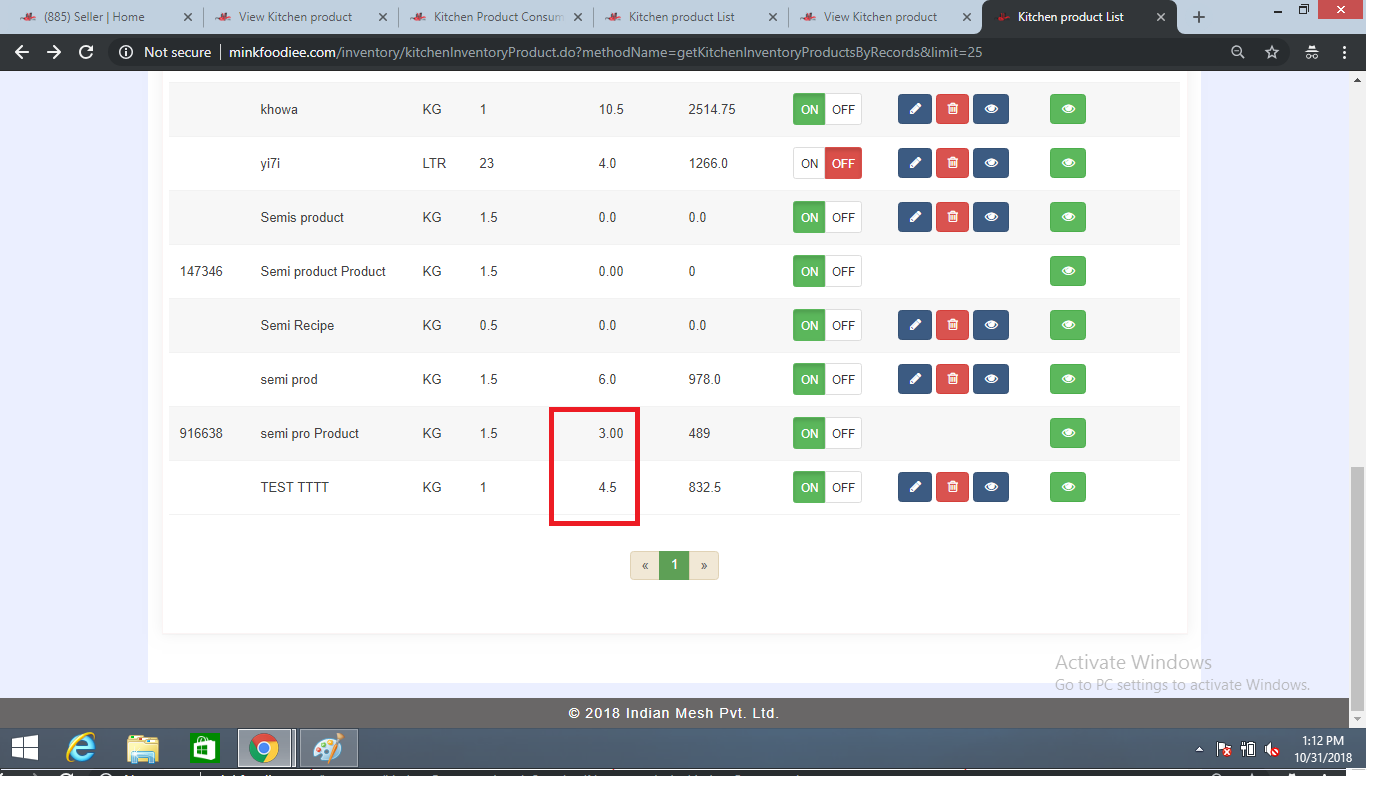Select page 1 in pagination
This screenshot has width=1380, height=796.
tap(674, 565)
